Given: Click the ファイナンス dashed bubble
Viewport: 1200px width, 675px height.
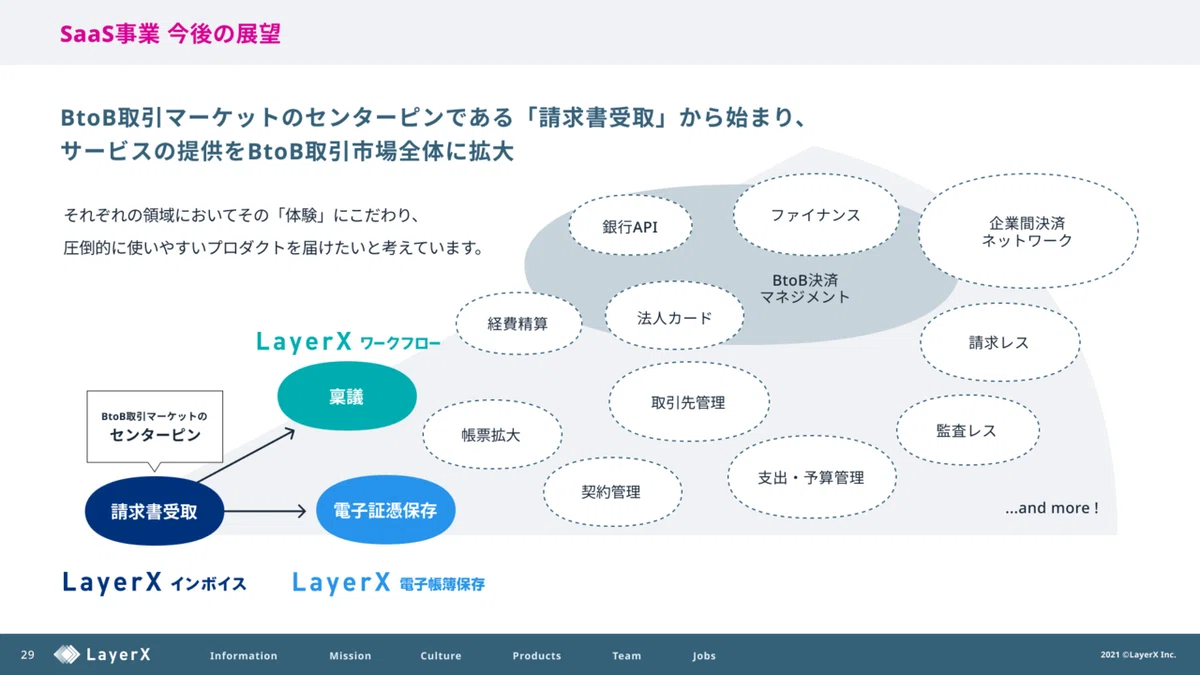Looking at the screenshot, I should point(815,215).
